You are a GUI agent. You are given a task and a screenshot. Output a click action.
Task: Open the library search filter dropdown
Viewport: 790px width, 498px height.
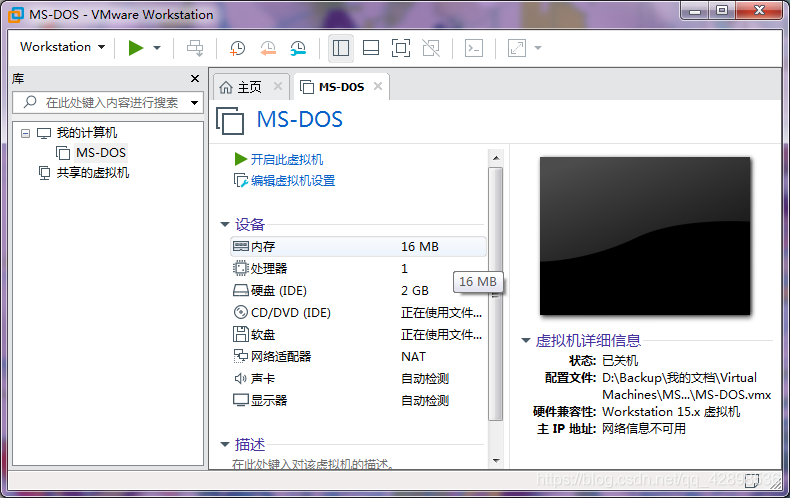tap(194, 103)
